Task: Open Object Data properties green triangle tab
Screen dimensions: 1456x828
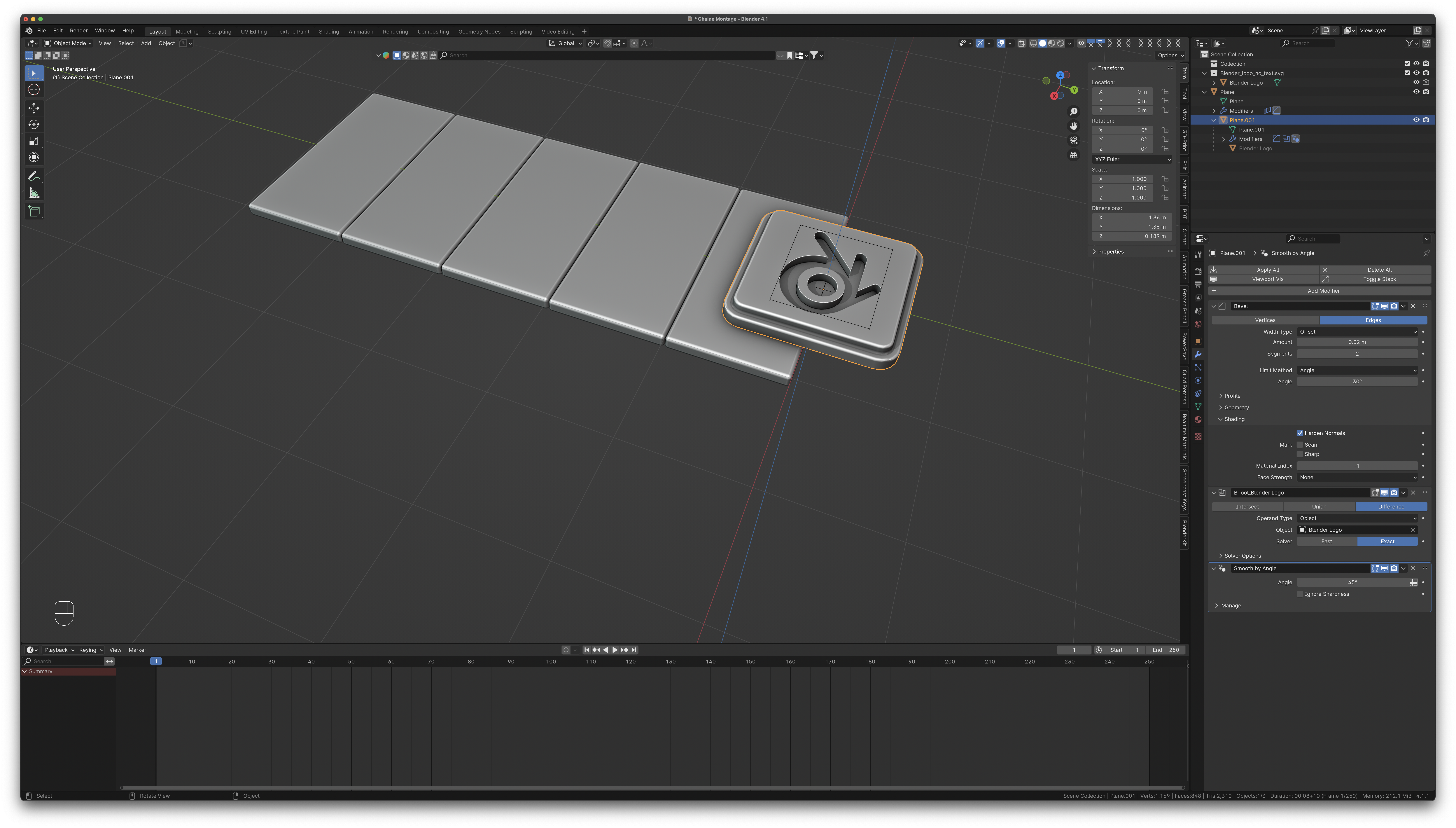Action: (x=1198, y=407)
